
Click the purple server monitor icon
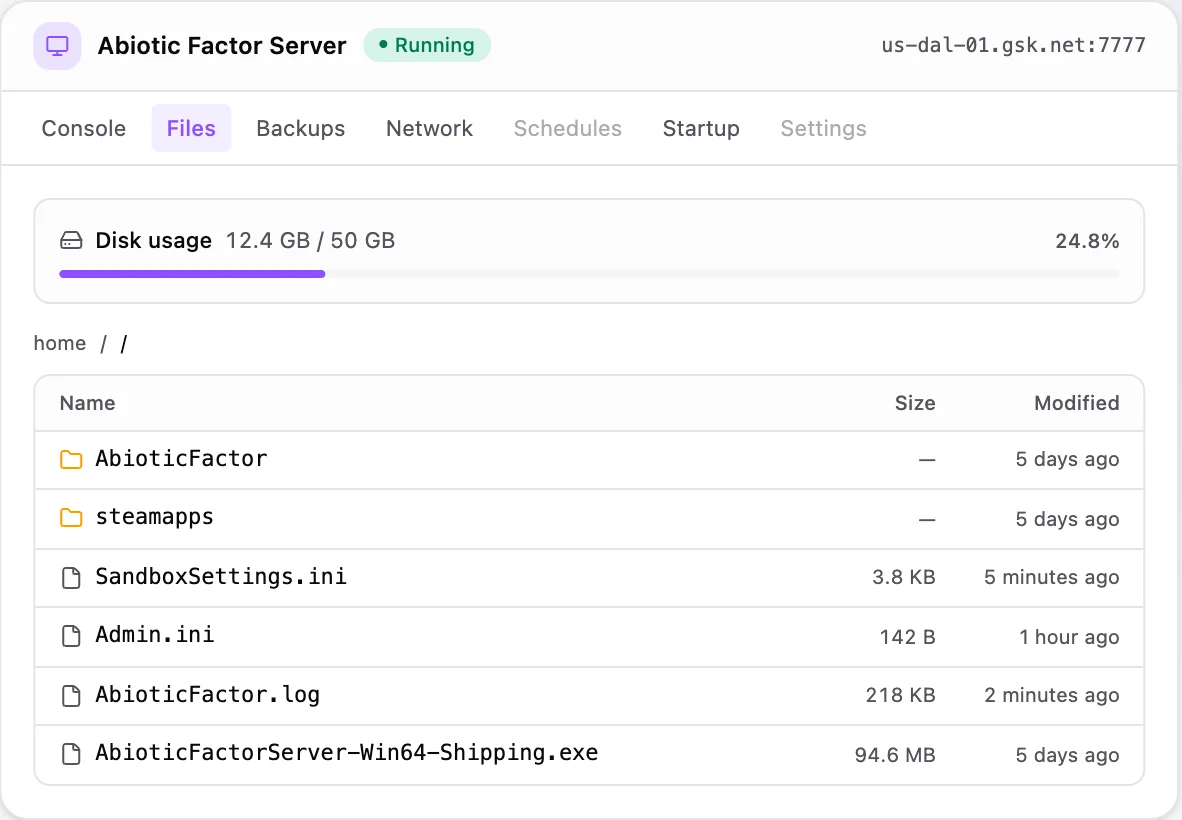57,46
